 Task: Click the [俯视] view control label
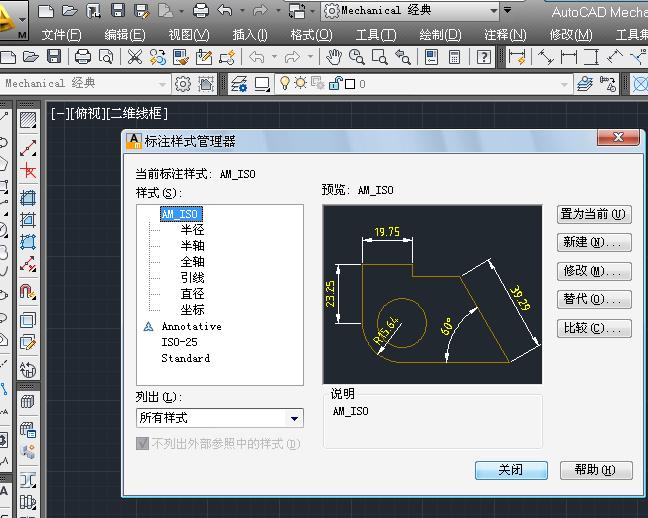pyautogui.click(x=86, y=113)
